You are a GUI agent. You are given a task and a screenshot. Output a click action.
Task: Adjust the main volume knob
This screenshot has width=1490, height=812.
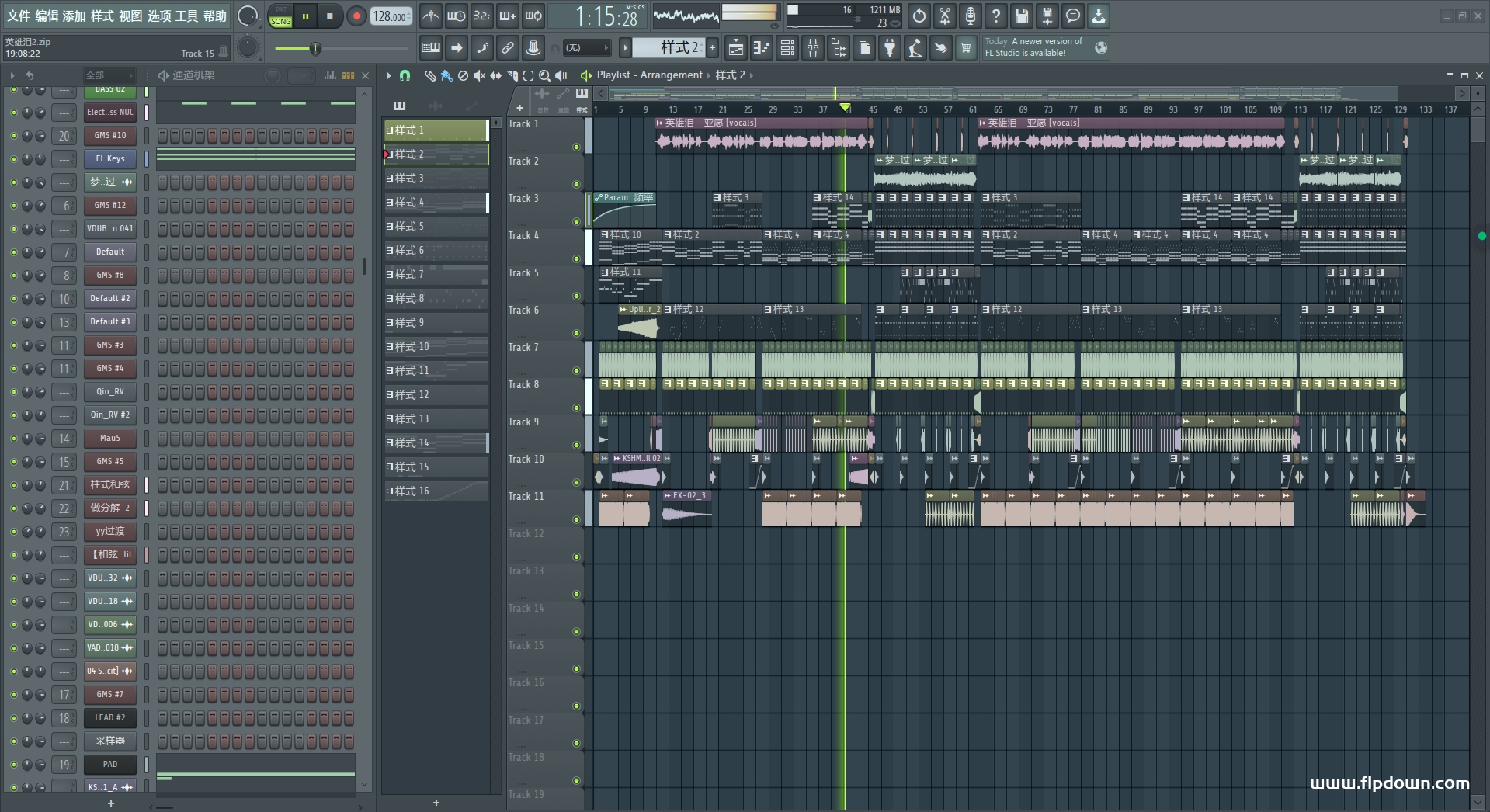(x=248, y=16)
